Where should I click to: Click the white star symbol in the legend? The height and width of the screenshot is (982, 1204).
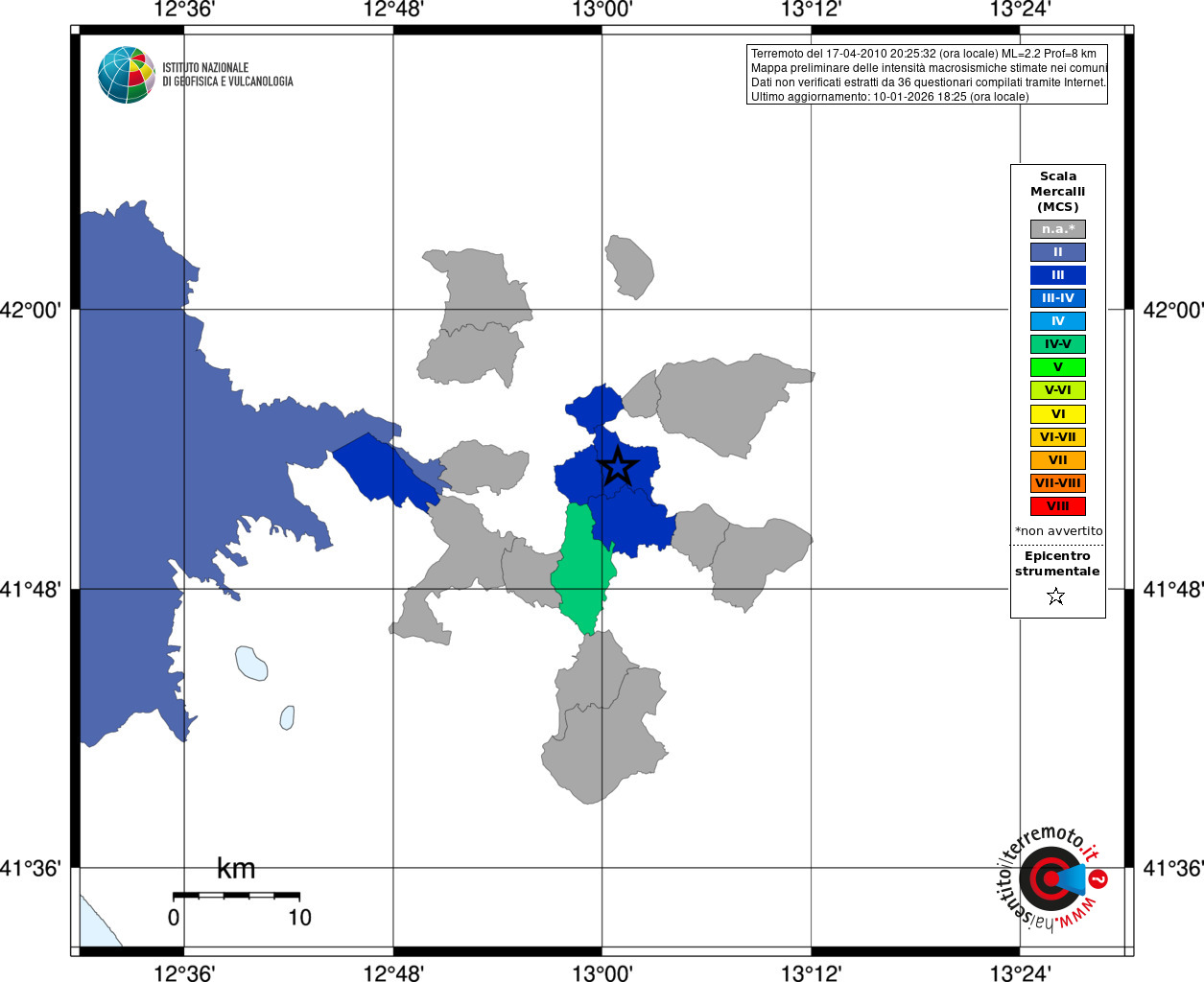1056,596
